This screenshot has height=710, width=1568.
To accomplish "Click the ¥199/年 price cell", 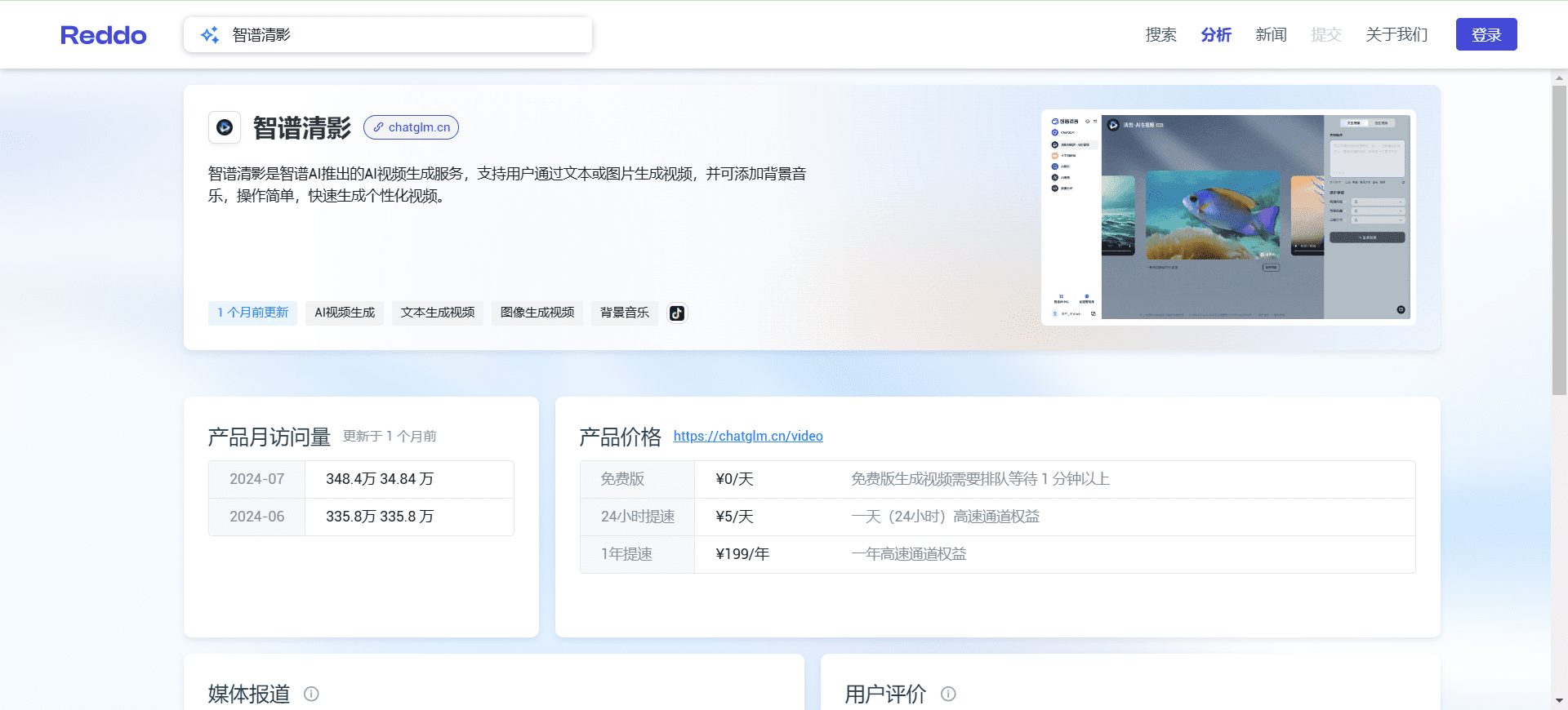I will point(742,554).
